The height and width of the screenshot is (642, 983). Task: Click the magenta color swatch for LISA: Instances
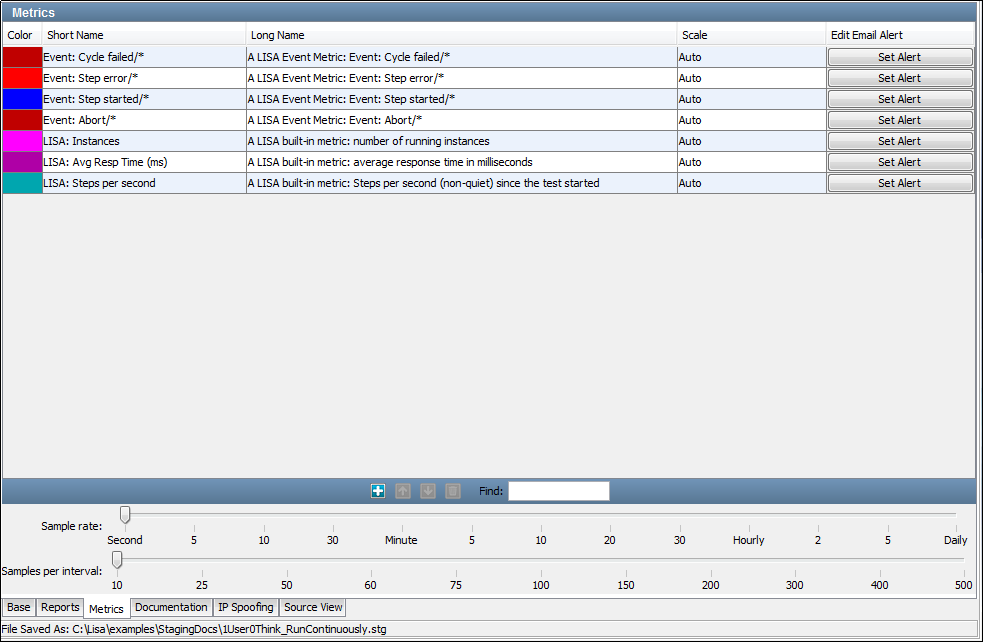pyautogui.click(x=22, y=141)
